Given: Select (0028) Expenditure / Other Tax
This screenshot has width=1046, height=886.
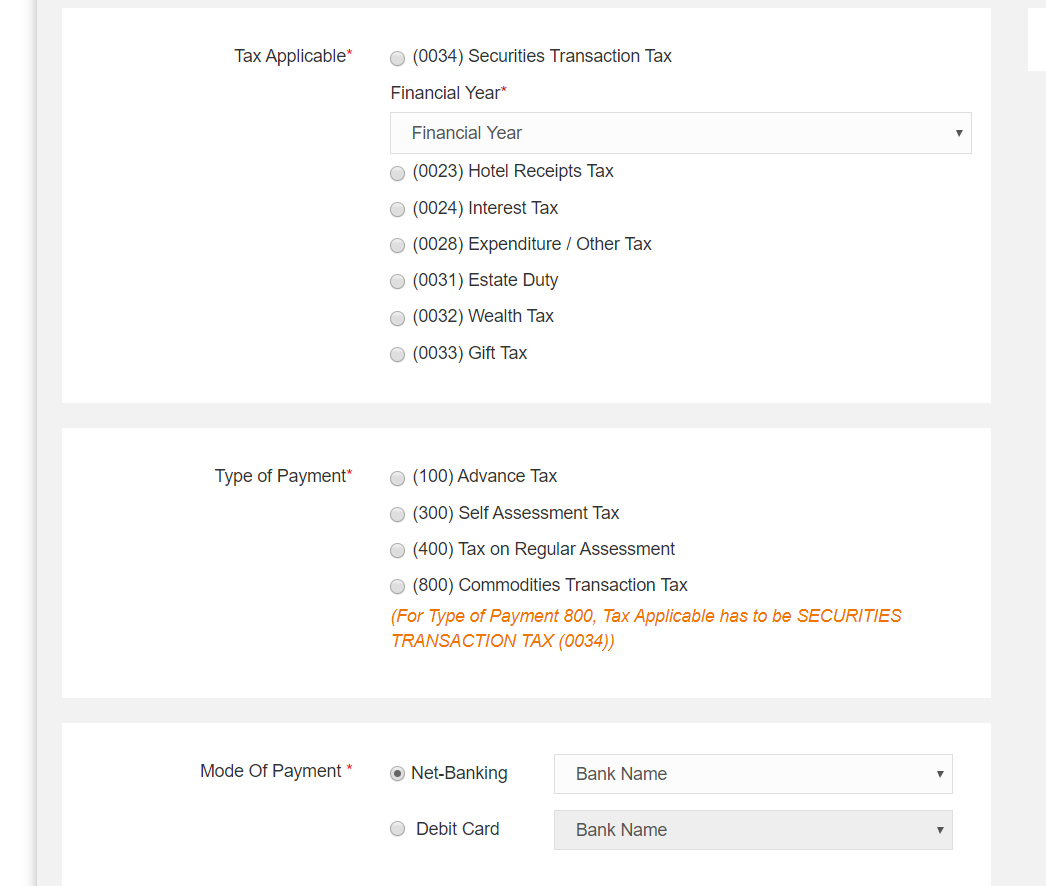Looking at the screenshot, I should 397,245.
